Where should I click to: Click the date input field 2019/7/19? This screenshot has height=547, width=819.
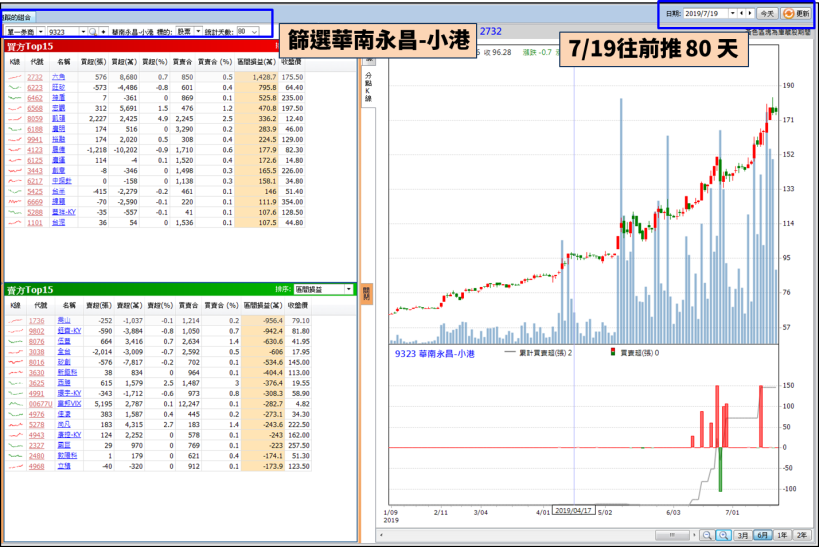[706, 14]
